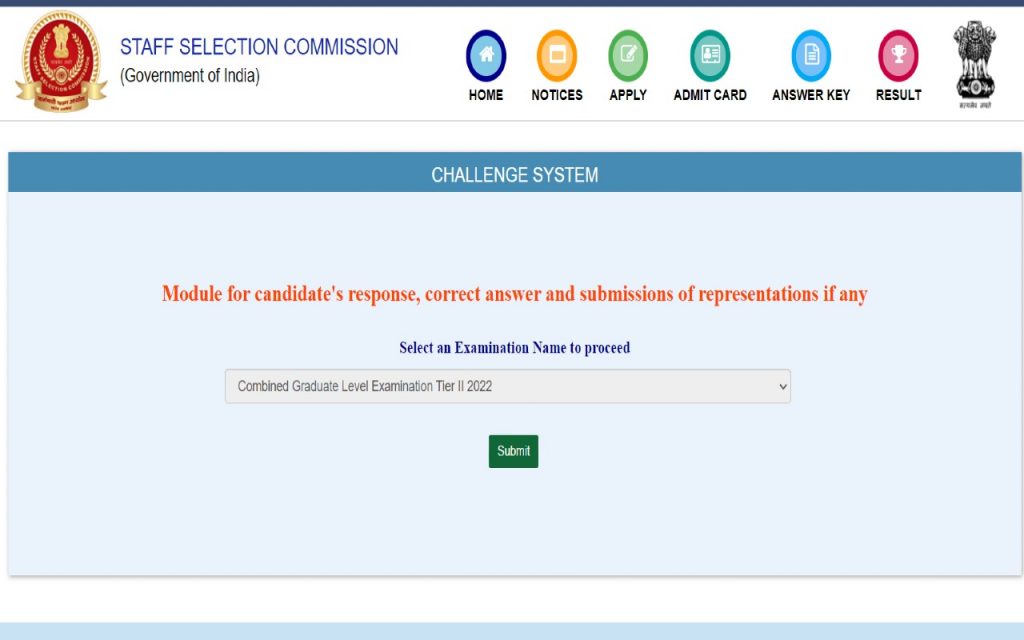
Task: Click the (Government of India) subtitle text
Action: (190, 76)
